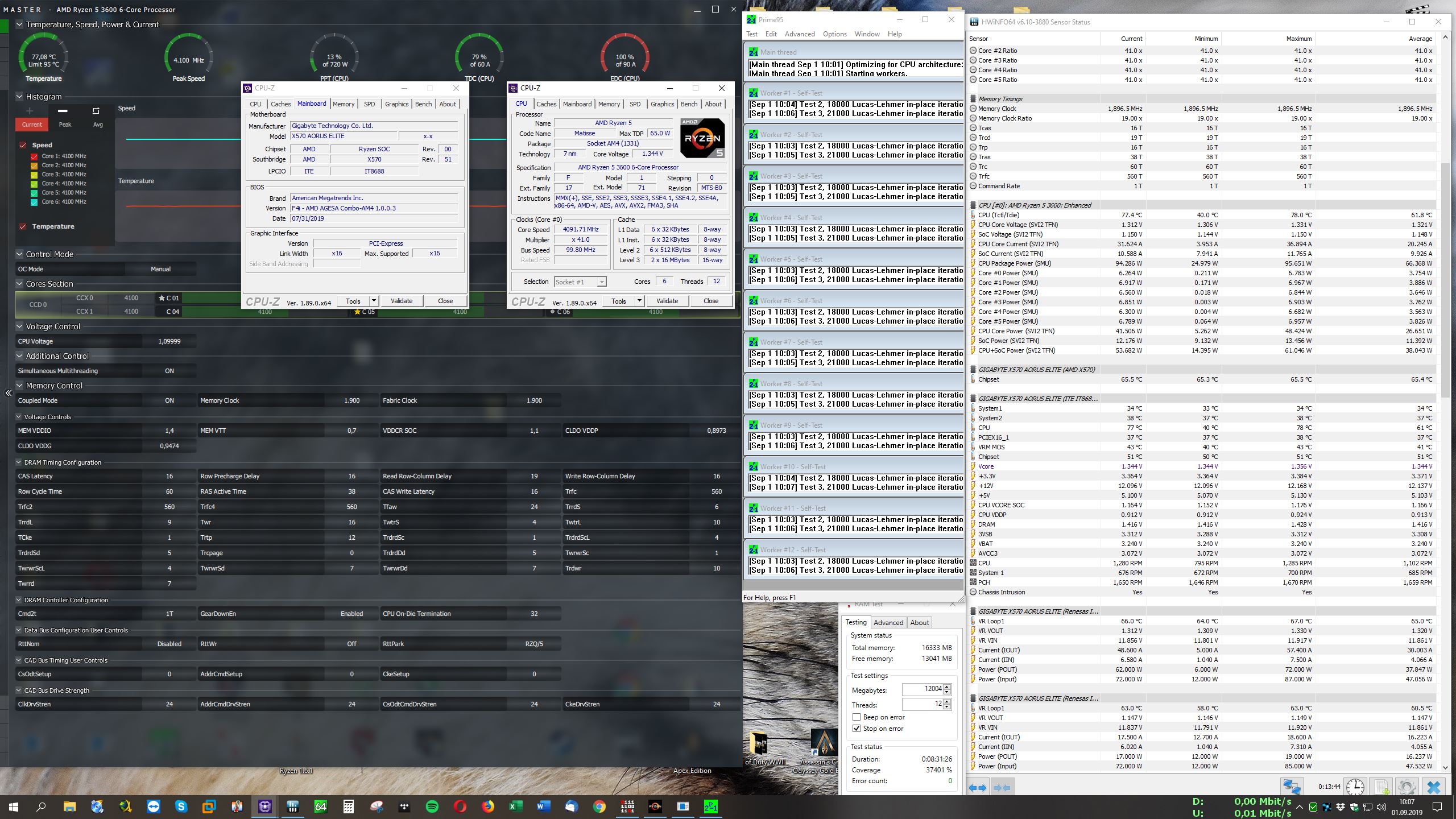The image size is (1456, 819).
Task: Collapse the Cores Section expander
Action: tap(19, 284)
